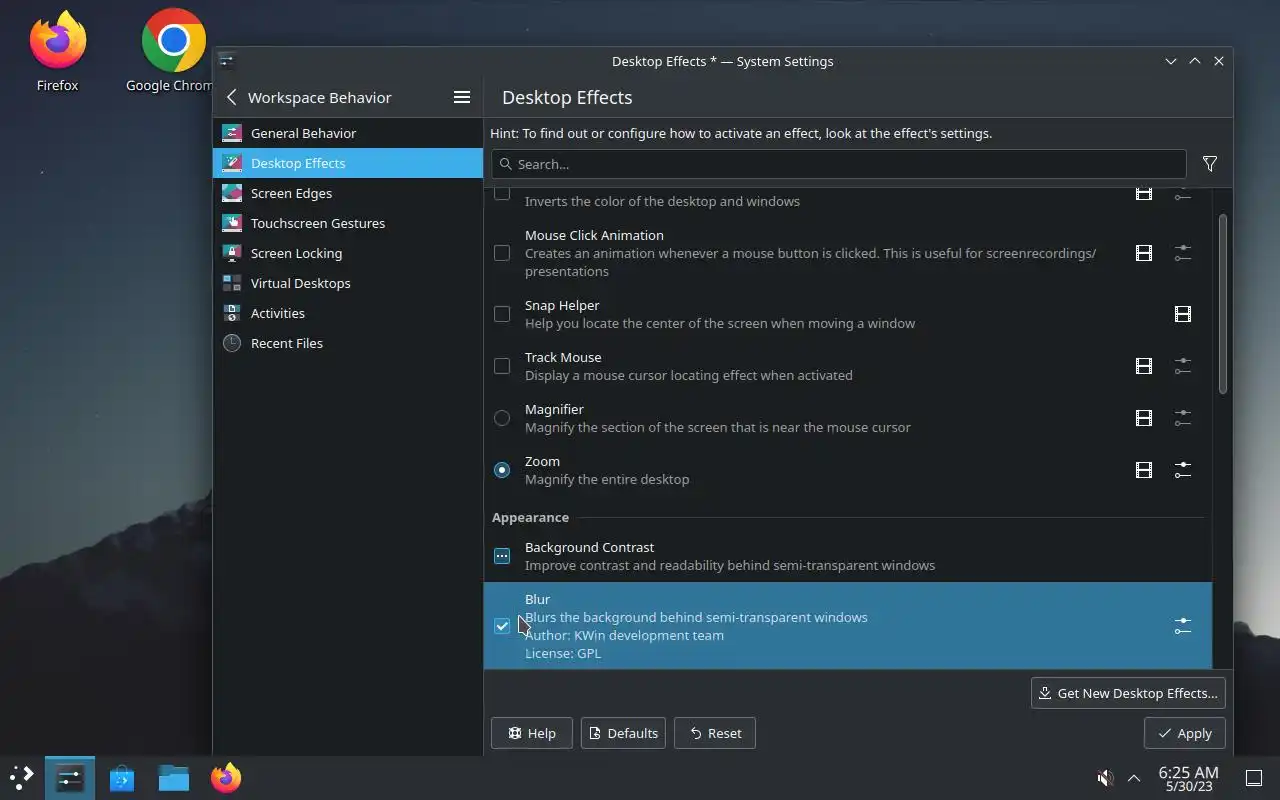The height and width of the screenshot is (800, 1280).
Task: Configure the Blur effect settings
Action: point(1183,626)
